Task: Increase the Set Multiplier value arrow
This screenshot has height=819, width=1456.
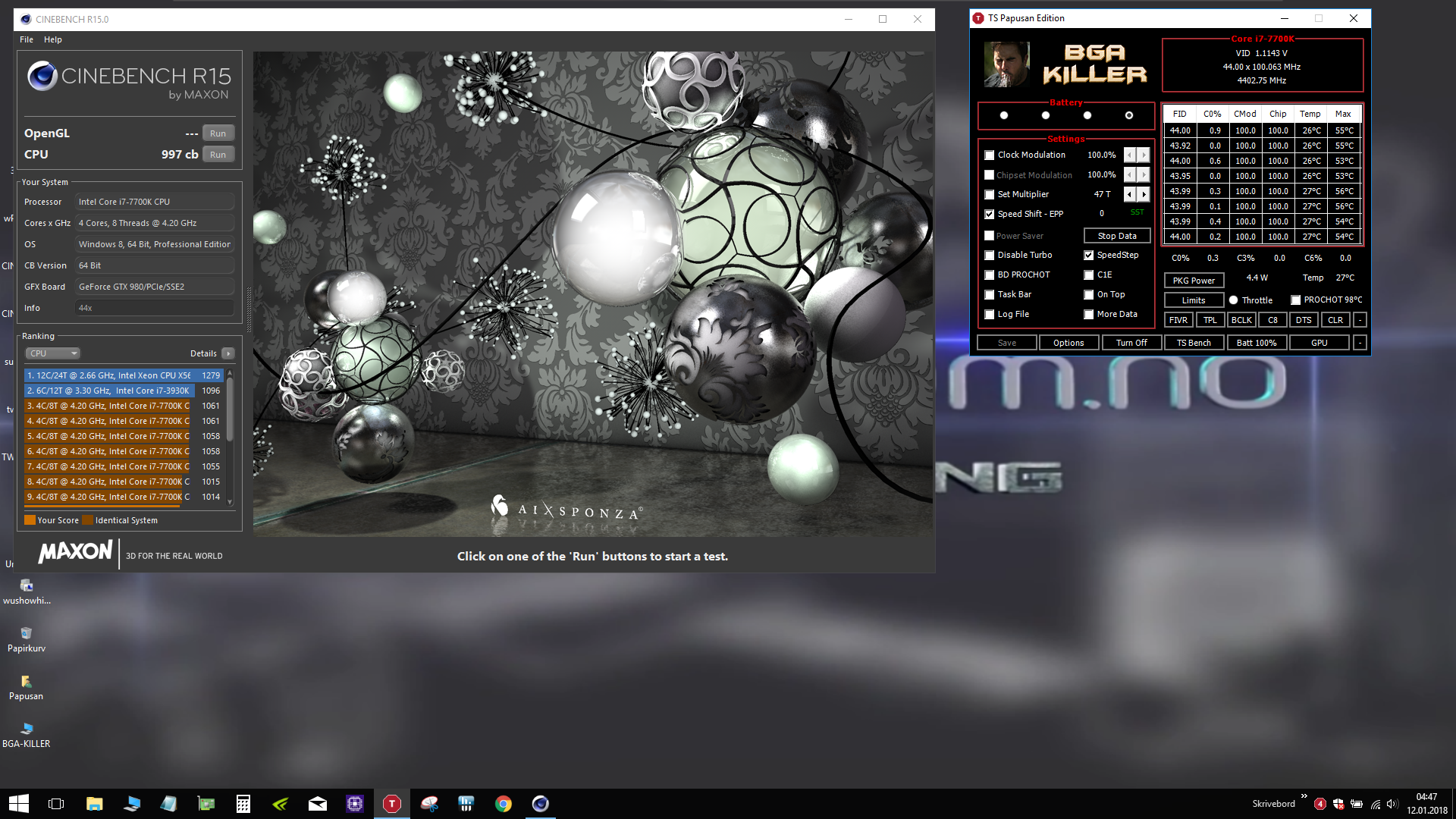Action: click(1144, 194)
